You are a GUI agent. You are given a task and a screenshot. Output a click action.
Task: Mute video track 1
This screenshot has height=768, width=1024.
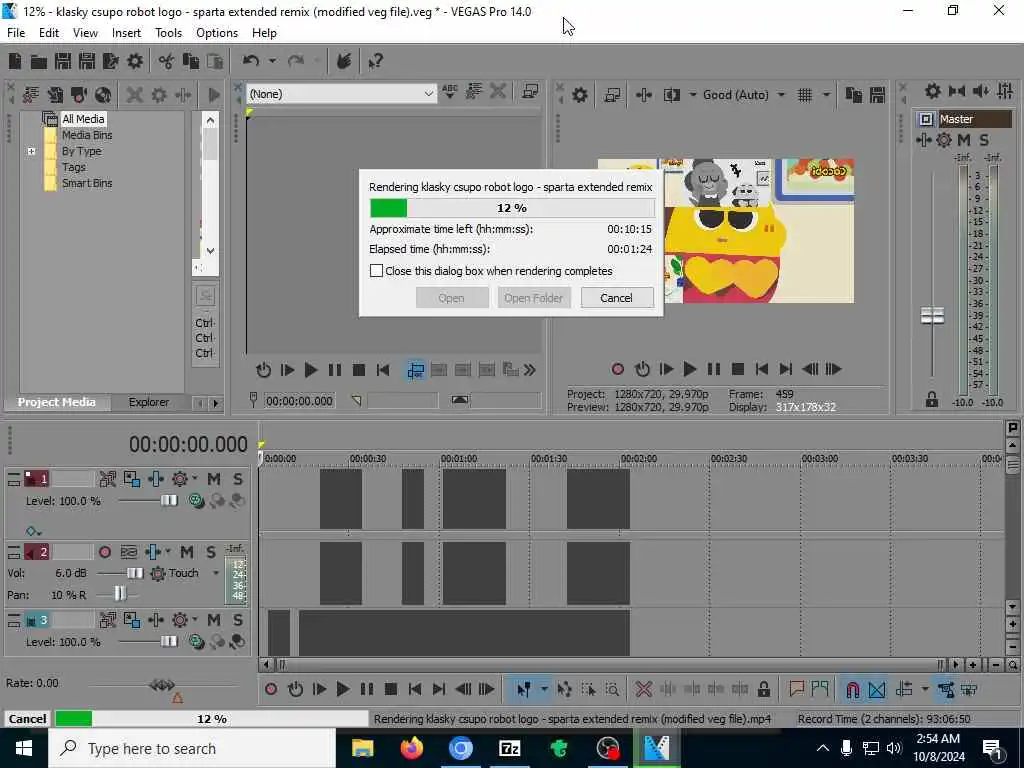[214, 479]
